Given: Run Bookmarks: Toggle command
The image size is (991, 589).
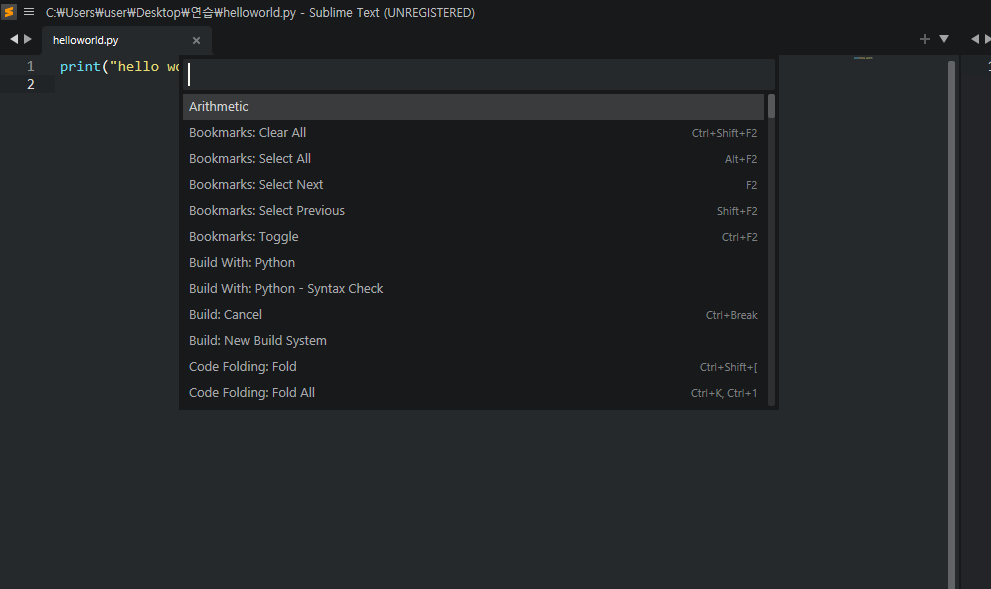Looking at the screenshot, I should click(x=473, y=236).
